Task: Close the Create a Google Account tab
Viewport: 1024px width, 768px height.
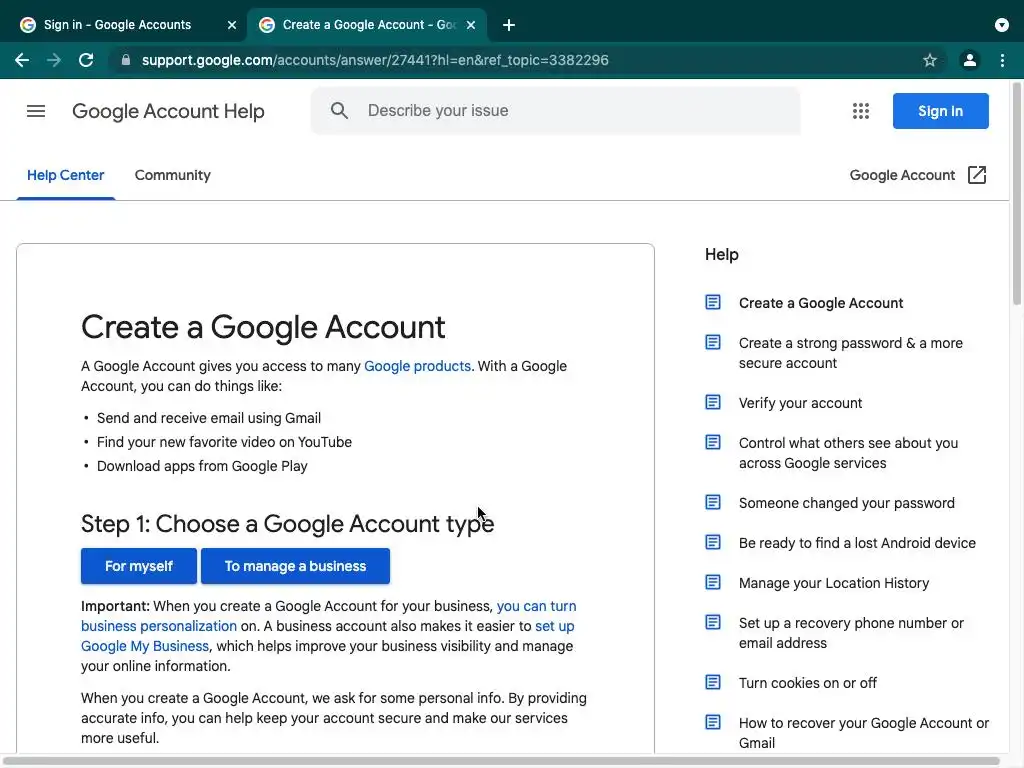Action: pyautogui.click(x=471, y=25)
